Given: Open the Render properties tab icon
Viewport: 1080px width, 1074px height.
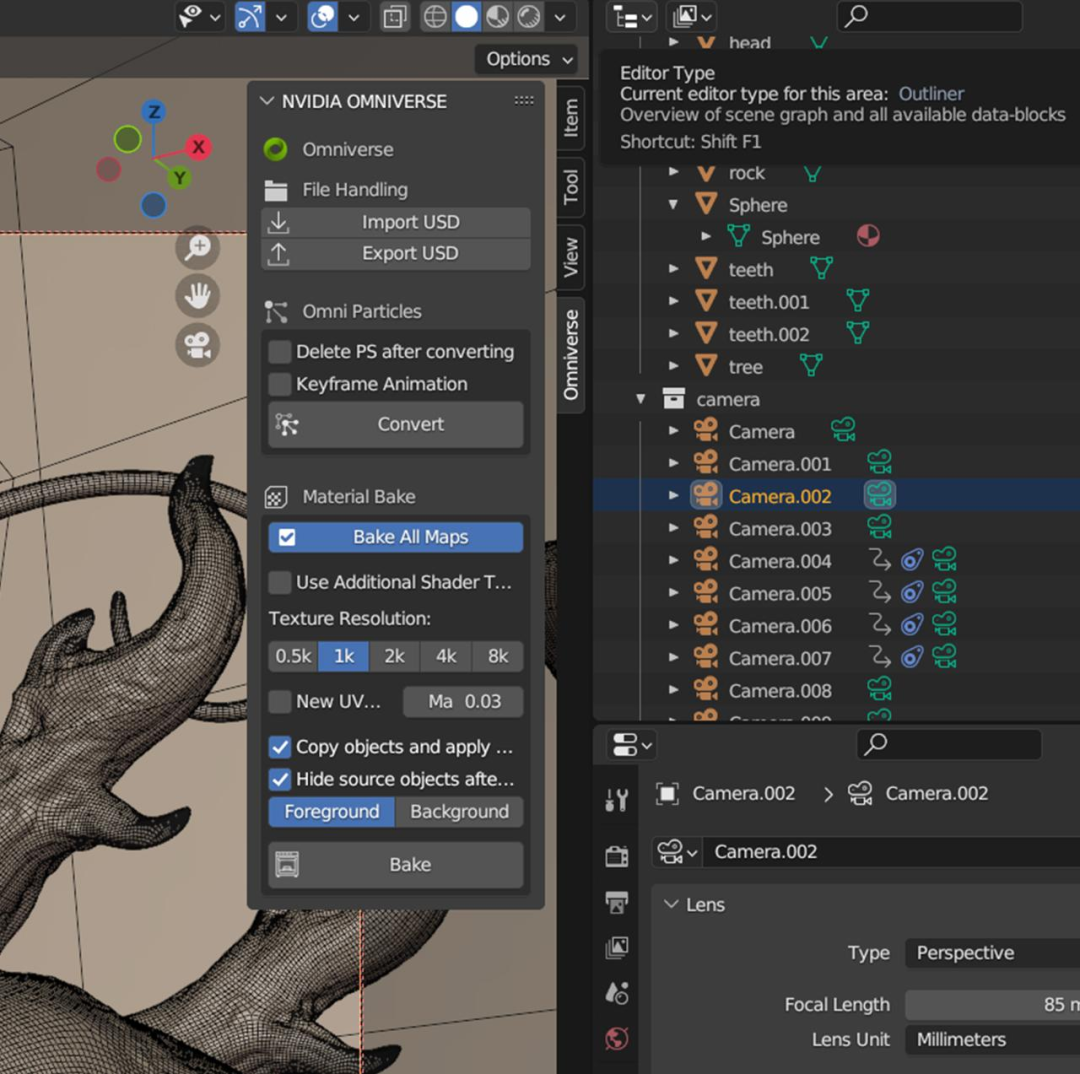Looking at the screenshot, I should pyautogui.click(x=616, y=857).
